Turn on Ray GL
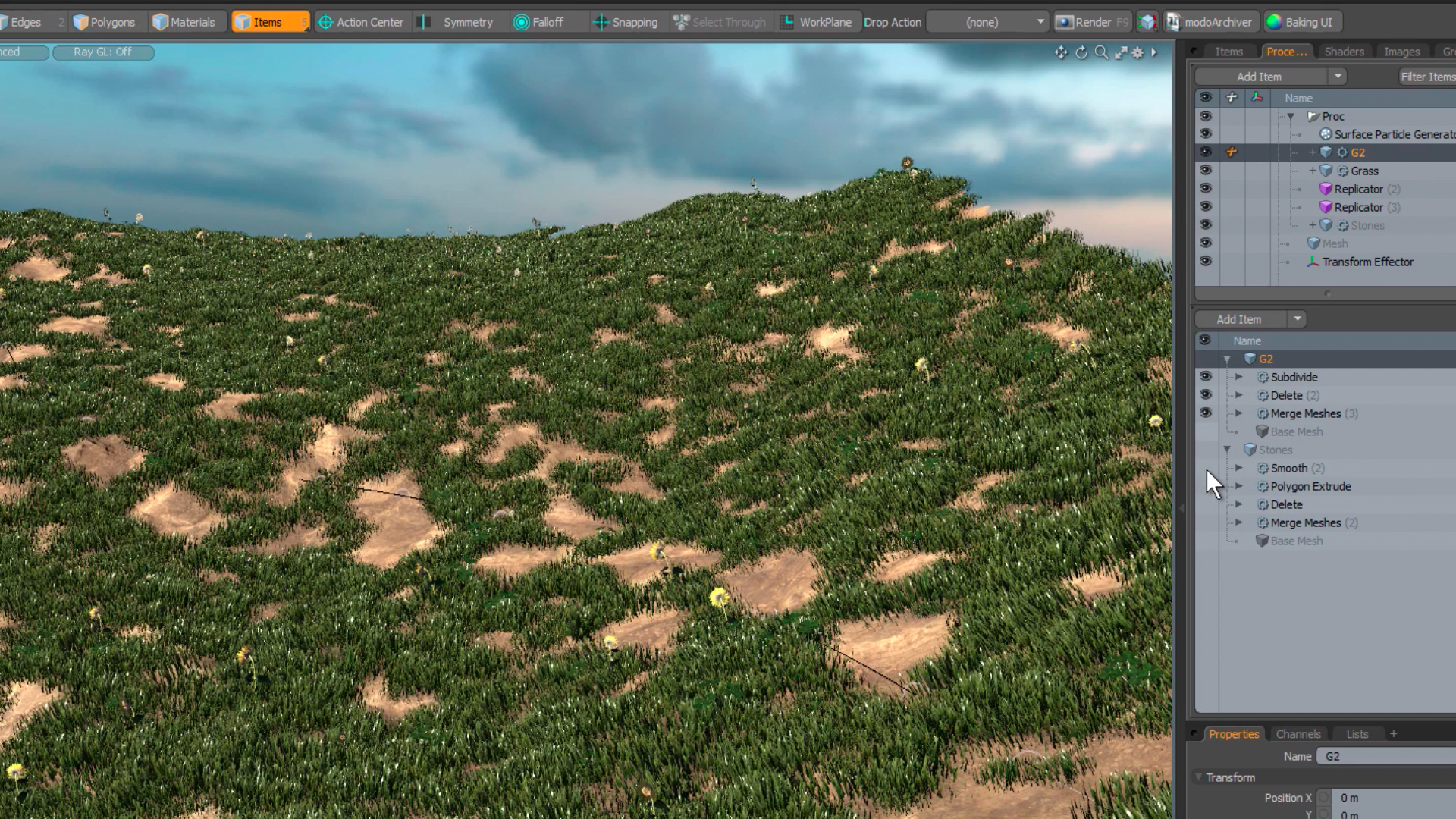The width and height of the screenshot is (1456, 819). coord(104,52)
